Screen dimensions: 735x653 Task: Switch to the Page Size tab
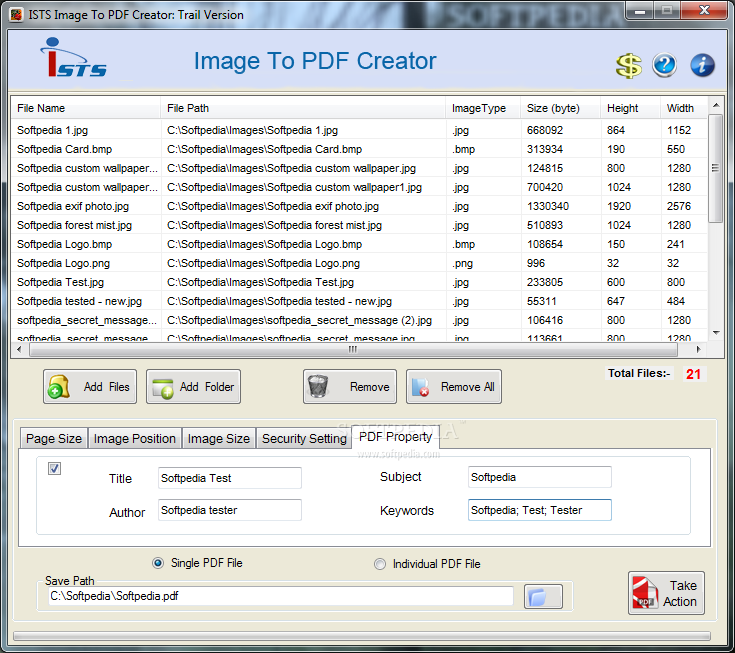(54, 439)
